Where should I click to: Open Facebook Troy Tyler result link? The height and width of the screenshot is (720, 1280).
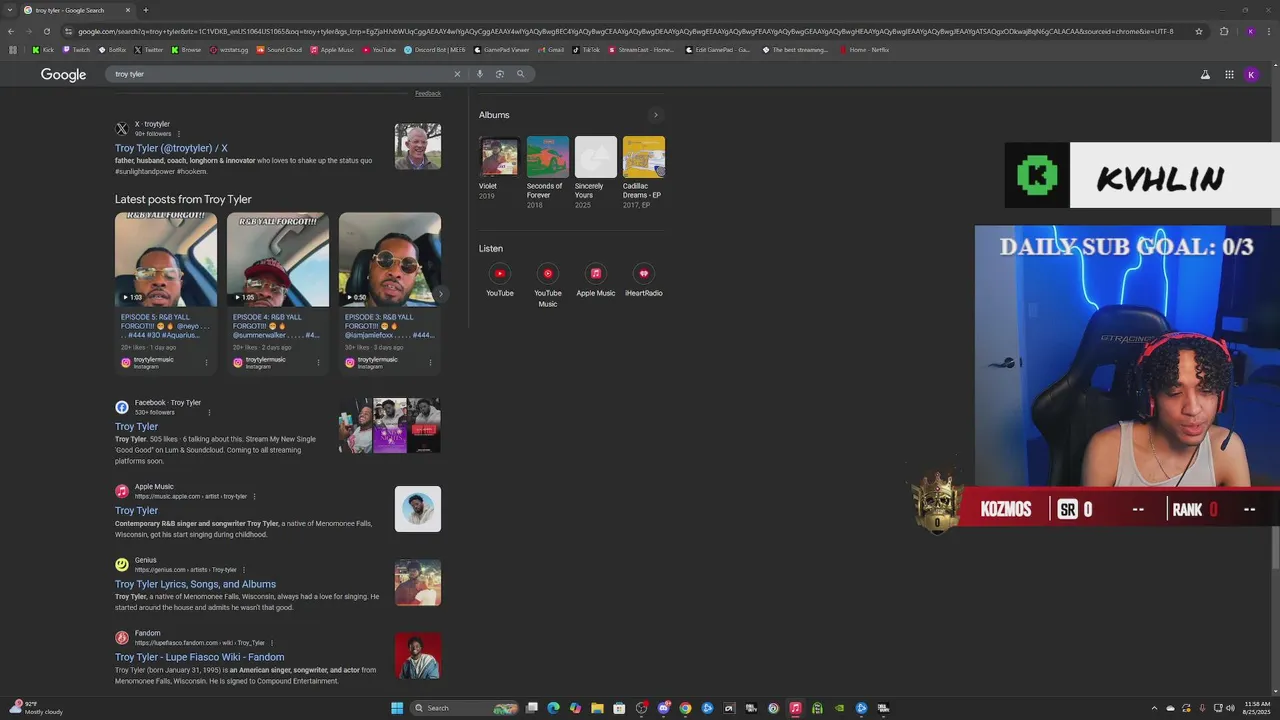pyautogui.click(x=136, y=427)
